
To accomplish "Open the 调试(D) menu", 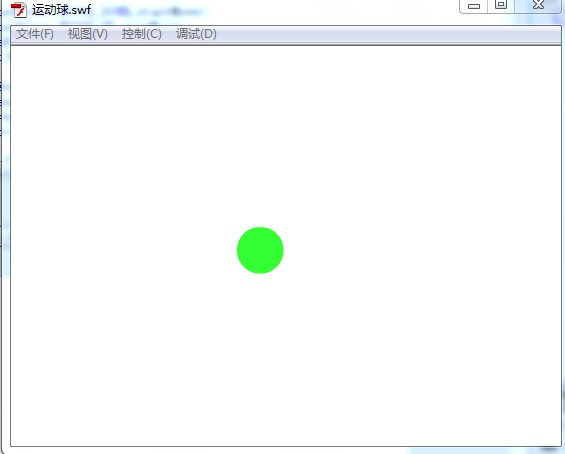I will [196, 34].
